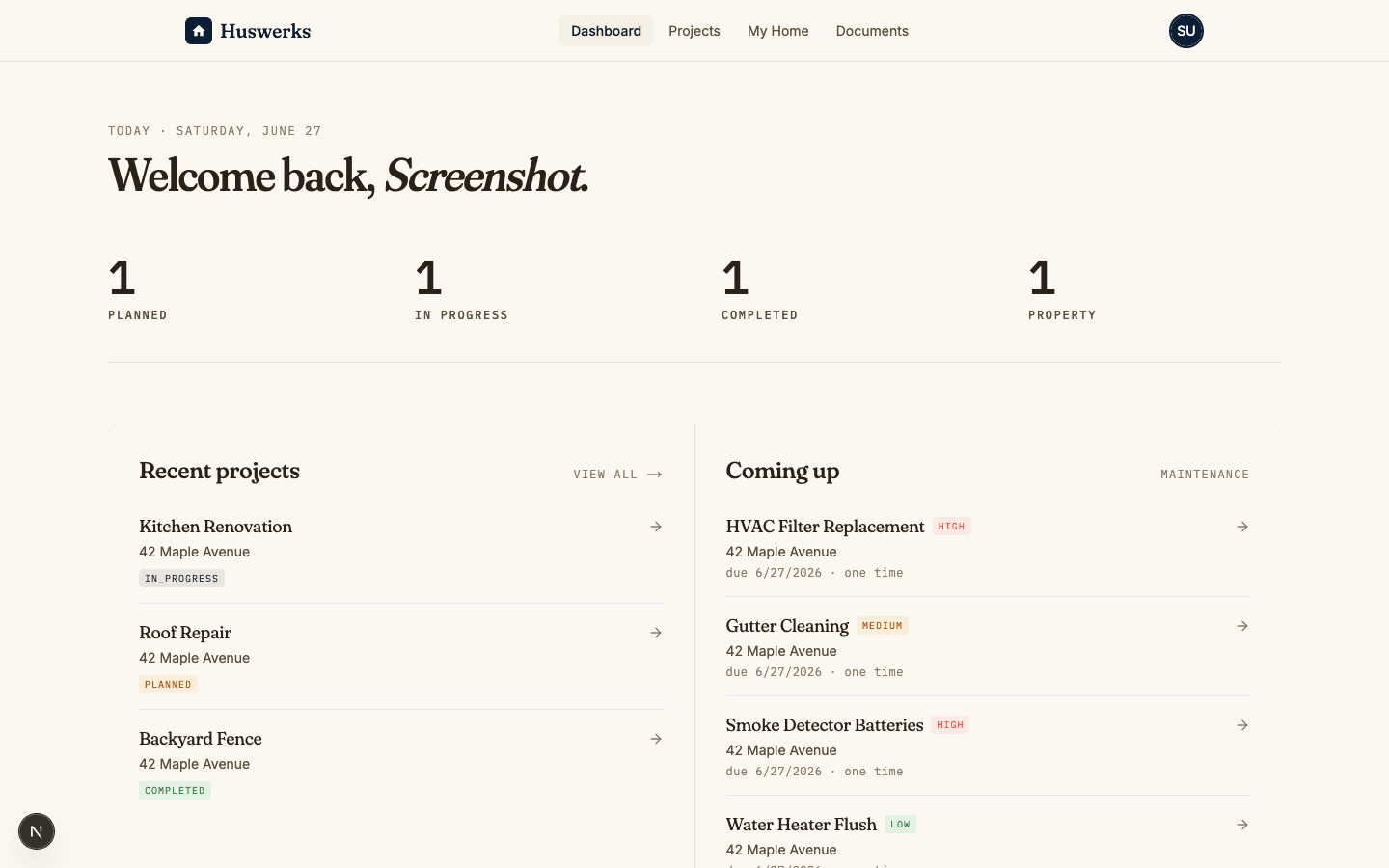The width and height of the screenshot is (1389, 868).
Task: Click the Today Saturday June 27 date line
Action: pos(215,131)
